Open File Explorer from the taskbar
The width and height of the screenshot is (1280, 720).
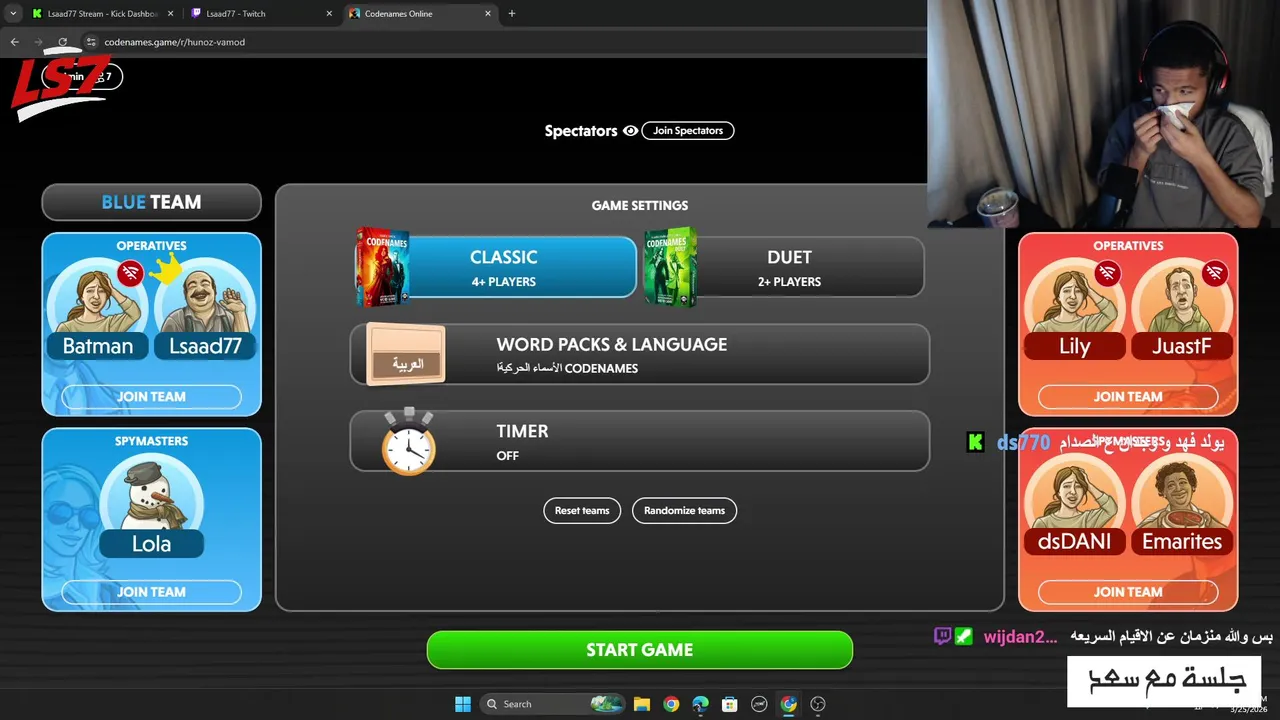click(x=642, y=704)
